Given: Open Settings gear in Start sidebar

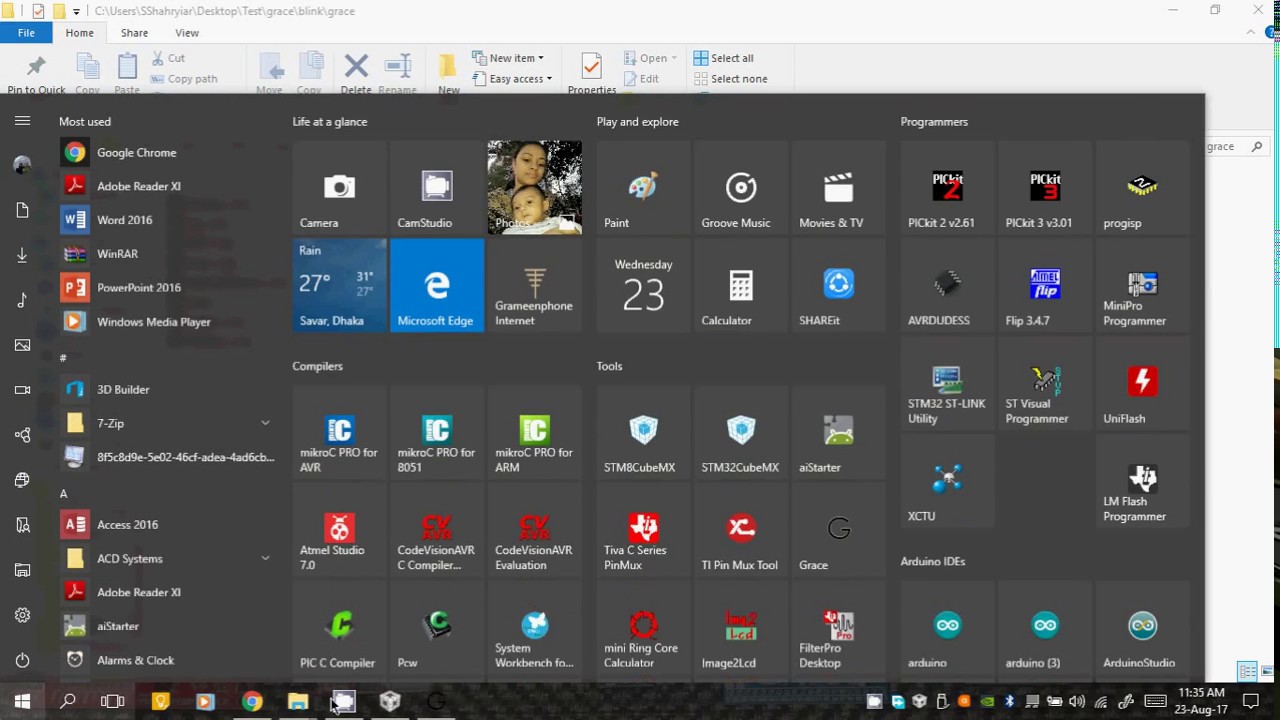Looking at the screenshot, I should point(22,615).
